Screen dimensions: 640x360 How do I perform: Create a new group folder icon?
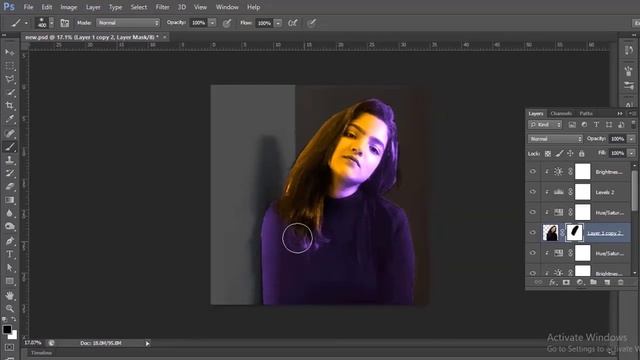tap(593, 282)
